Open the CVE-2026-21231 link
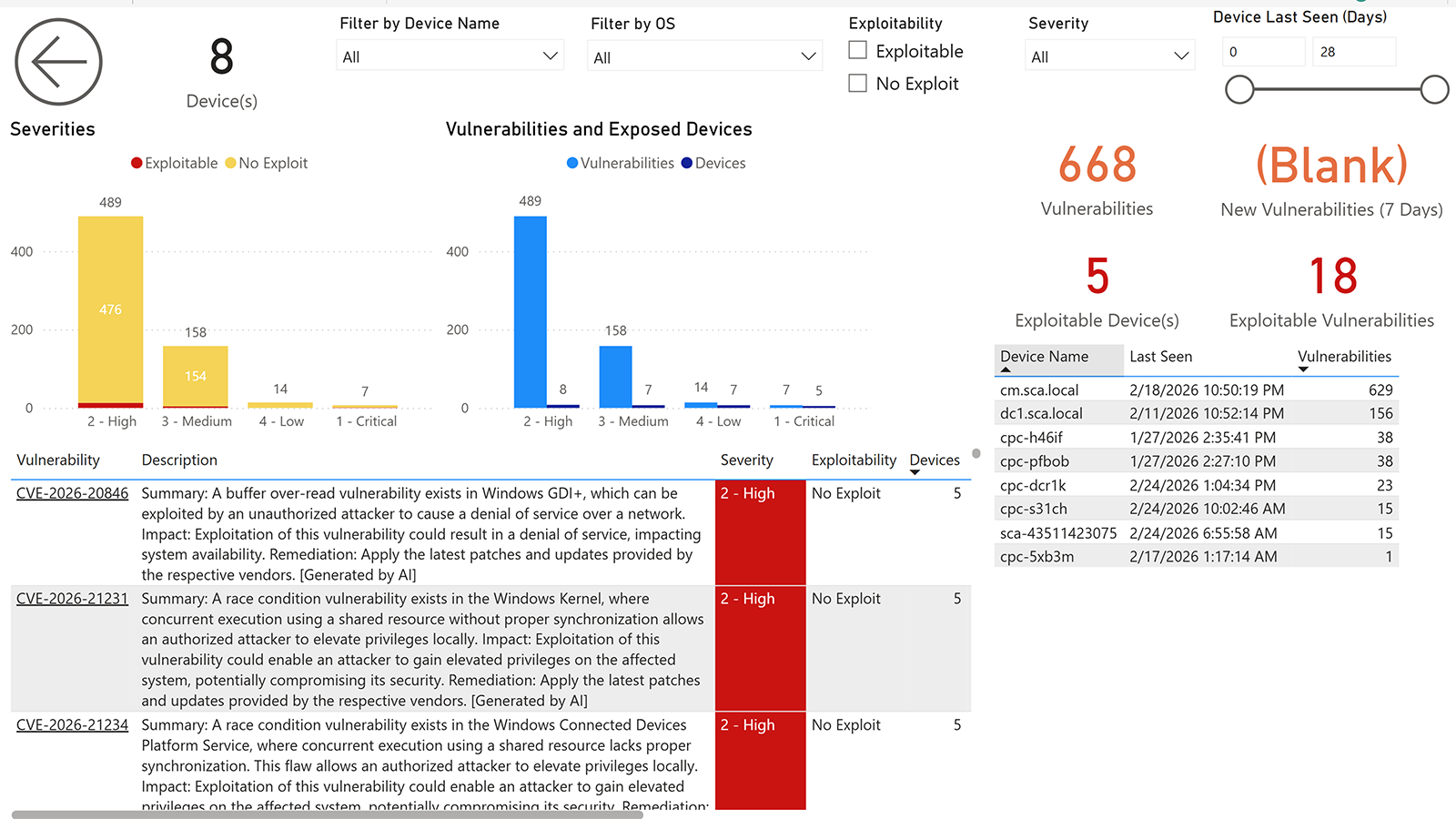1456x819 pixels. 72,599
